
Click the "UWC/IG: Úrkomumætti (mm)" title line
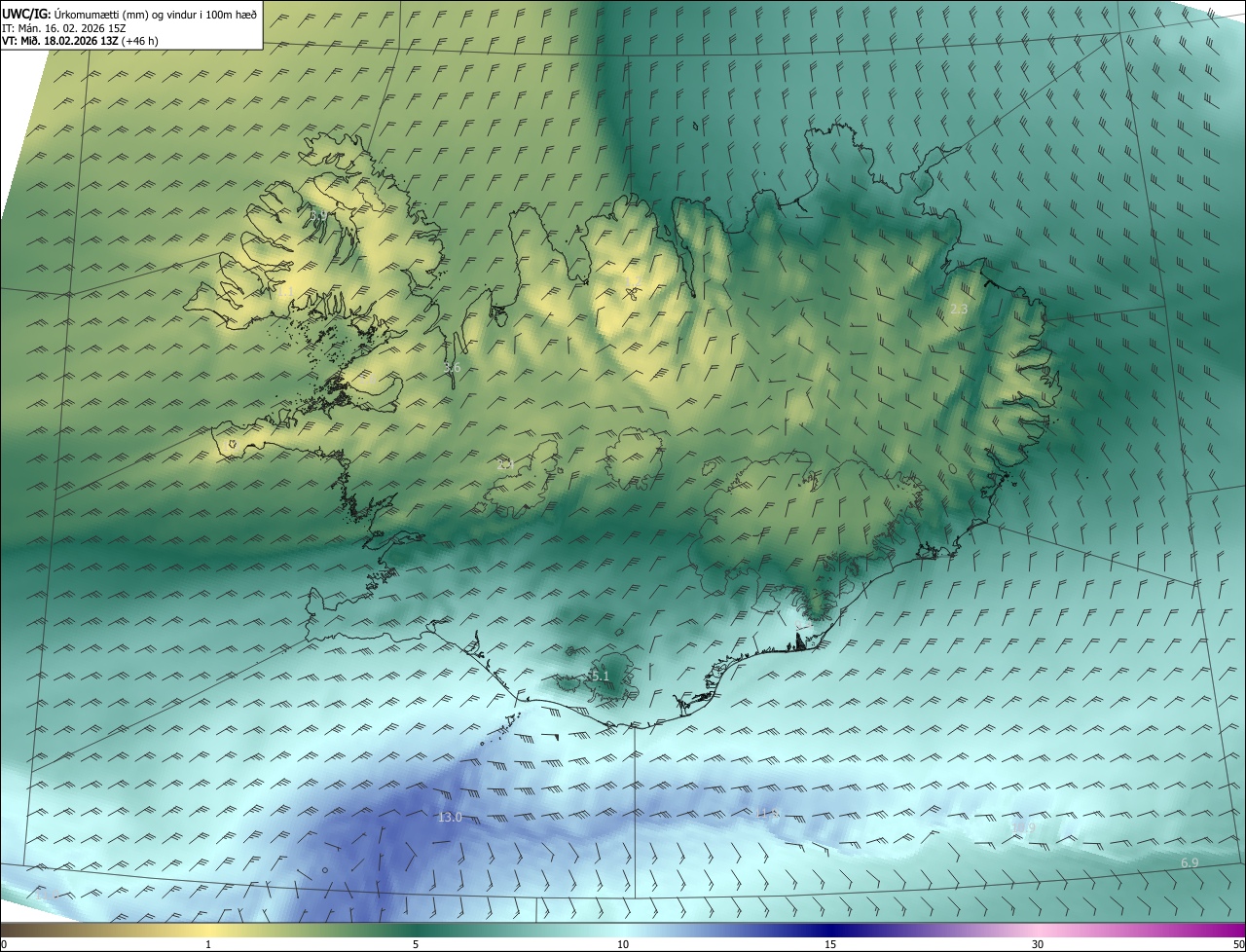pos(129,14)
